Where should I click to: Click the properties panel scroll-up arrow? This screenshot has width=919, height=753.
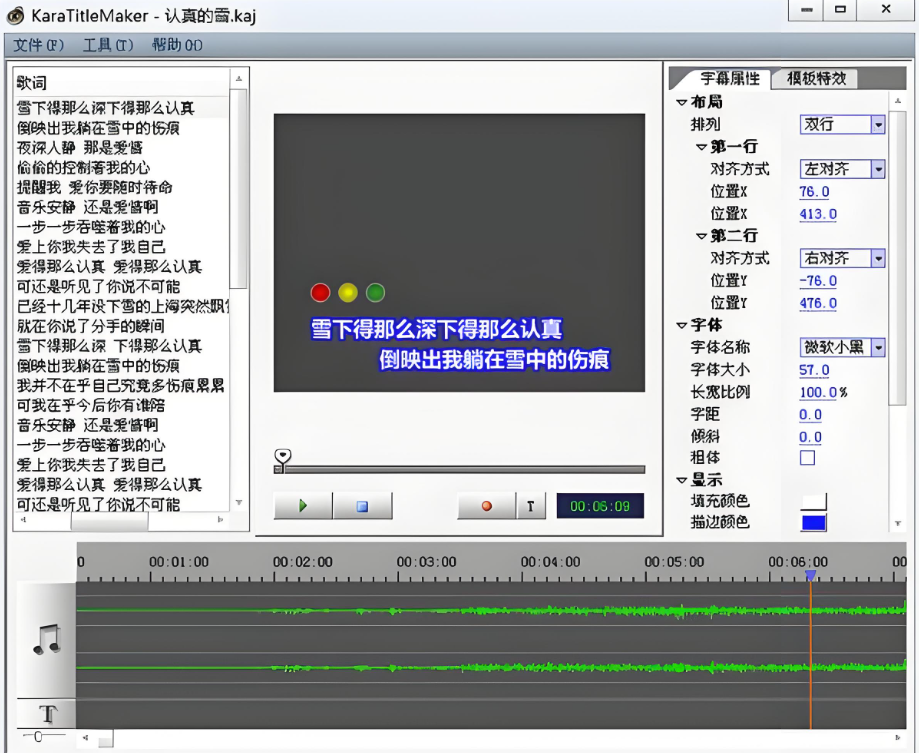898,101
